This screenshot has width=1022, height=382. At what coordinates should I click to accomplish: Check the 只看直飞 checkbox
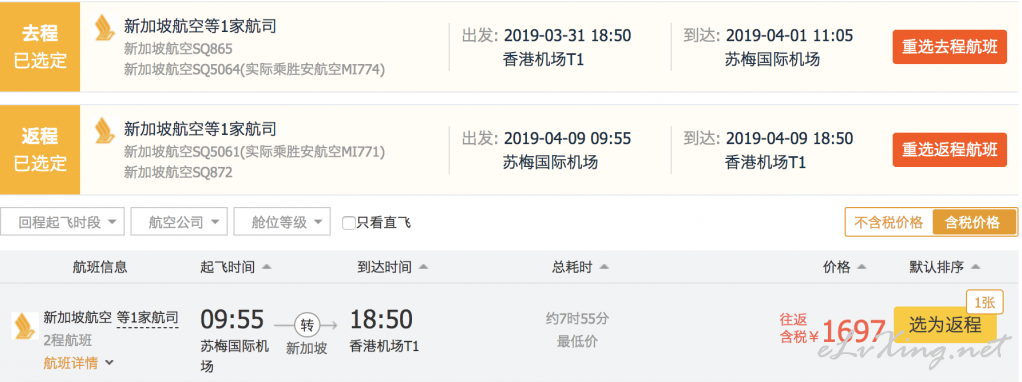point(349,223)
